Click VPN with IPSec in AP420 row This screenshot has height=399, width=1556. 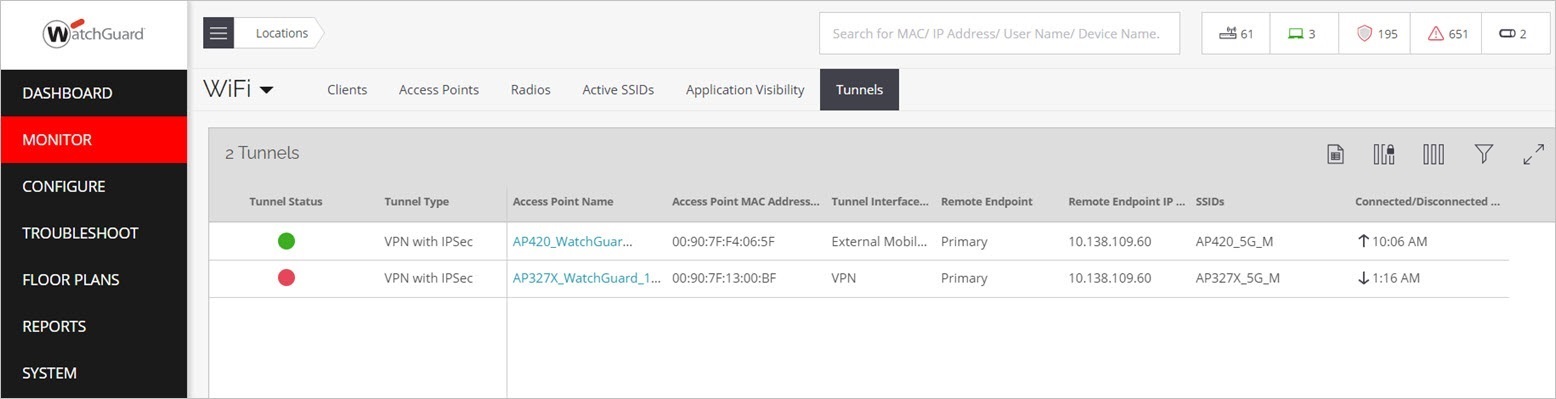pyautogui.click(x=429, y=241)
